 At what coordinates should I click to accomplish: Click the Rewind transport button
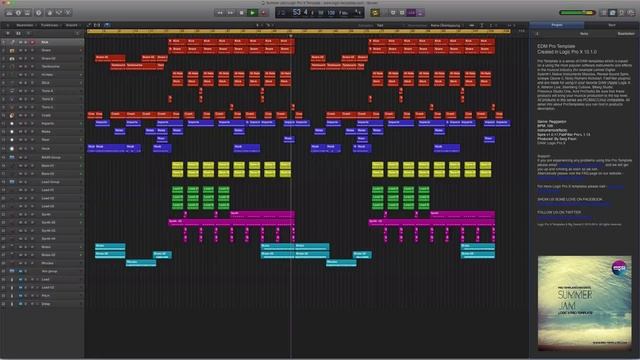tap(220, 13)
